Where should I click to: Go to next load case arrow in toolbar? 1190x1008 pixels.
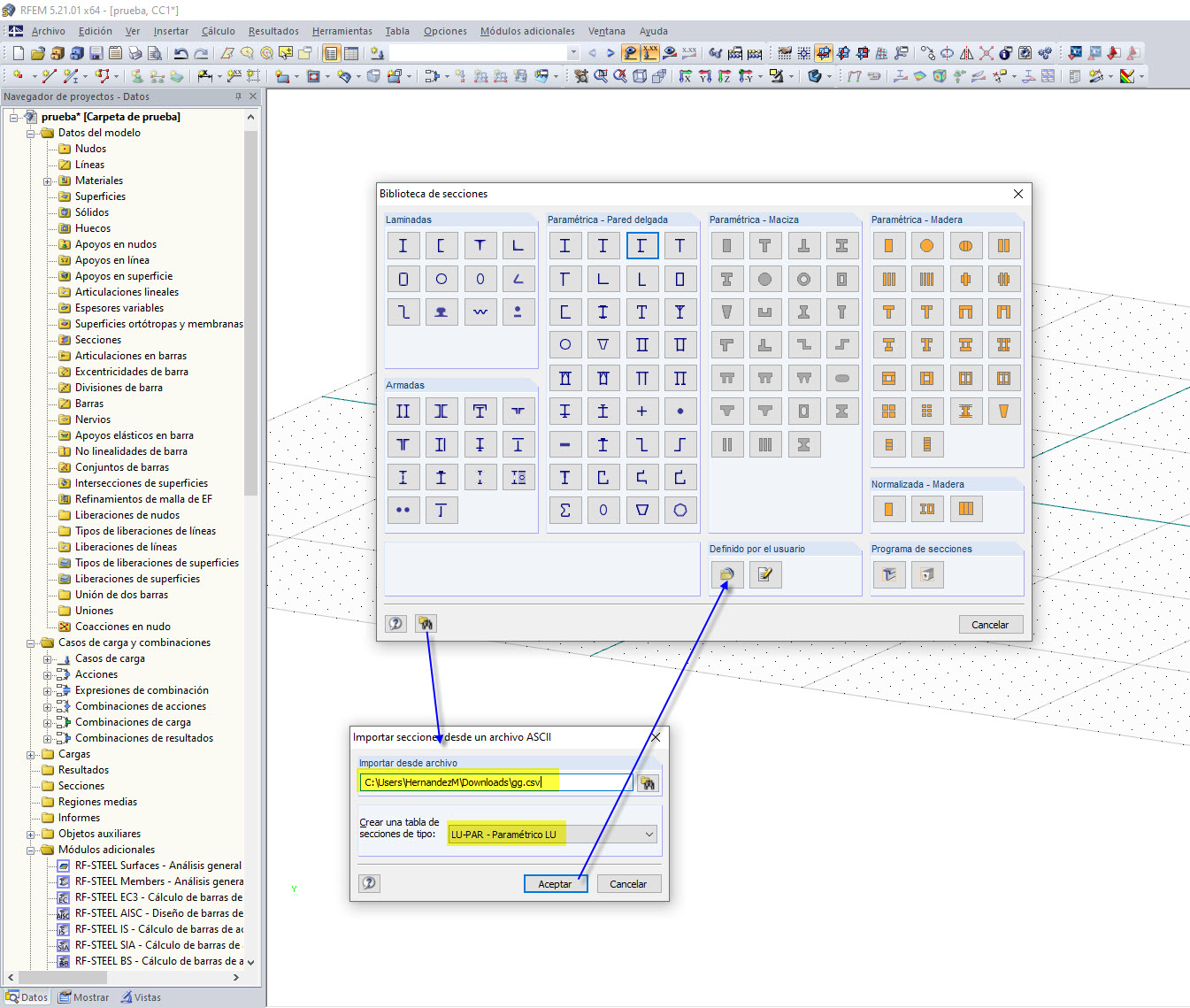point(610,53)
